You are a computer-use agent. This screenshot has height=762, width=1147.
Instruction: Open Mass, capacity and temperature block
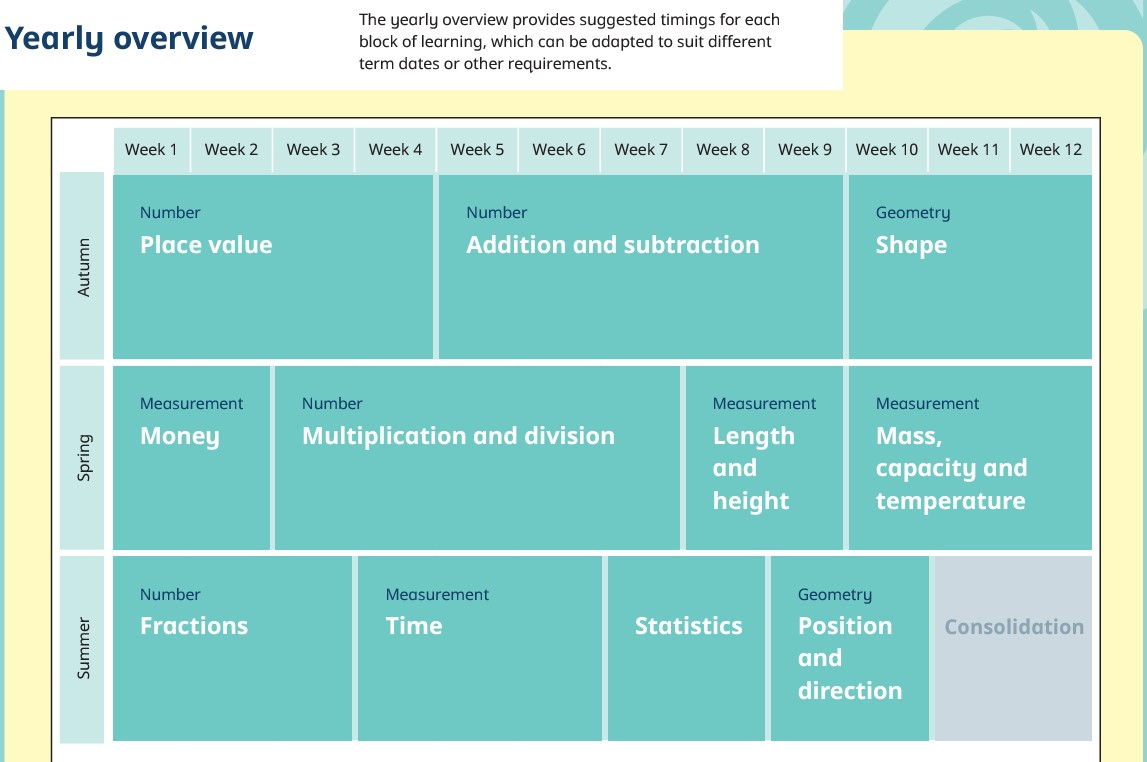point(970,458)
